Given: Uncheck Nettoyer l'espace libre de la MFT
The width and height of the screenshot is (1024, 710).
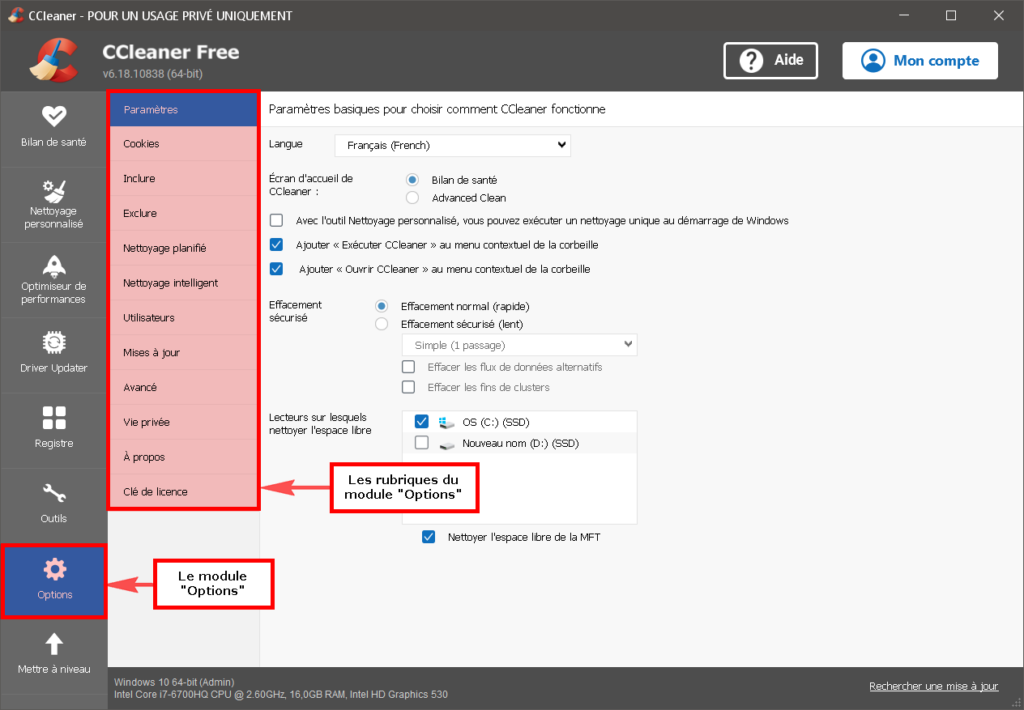Looking at the screenshot, I should coord(428,537).
